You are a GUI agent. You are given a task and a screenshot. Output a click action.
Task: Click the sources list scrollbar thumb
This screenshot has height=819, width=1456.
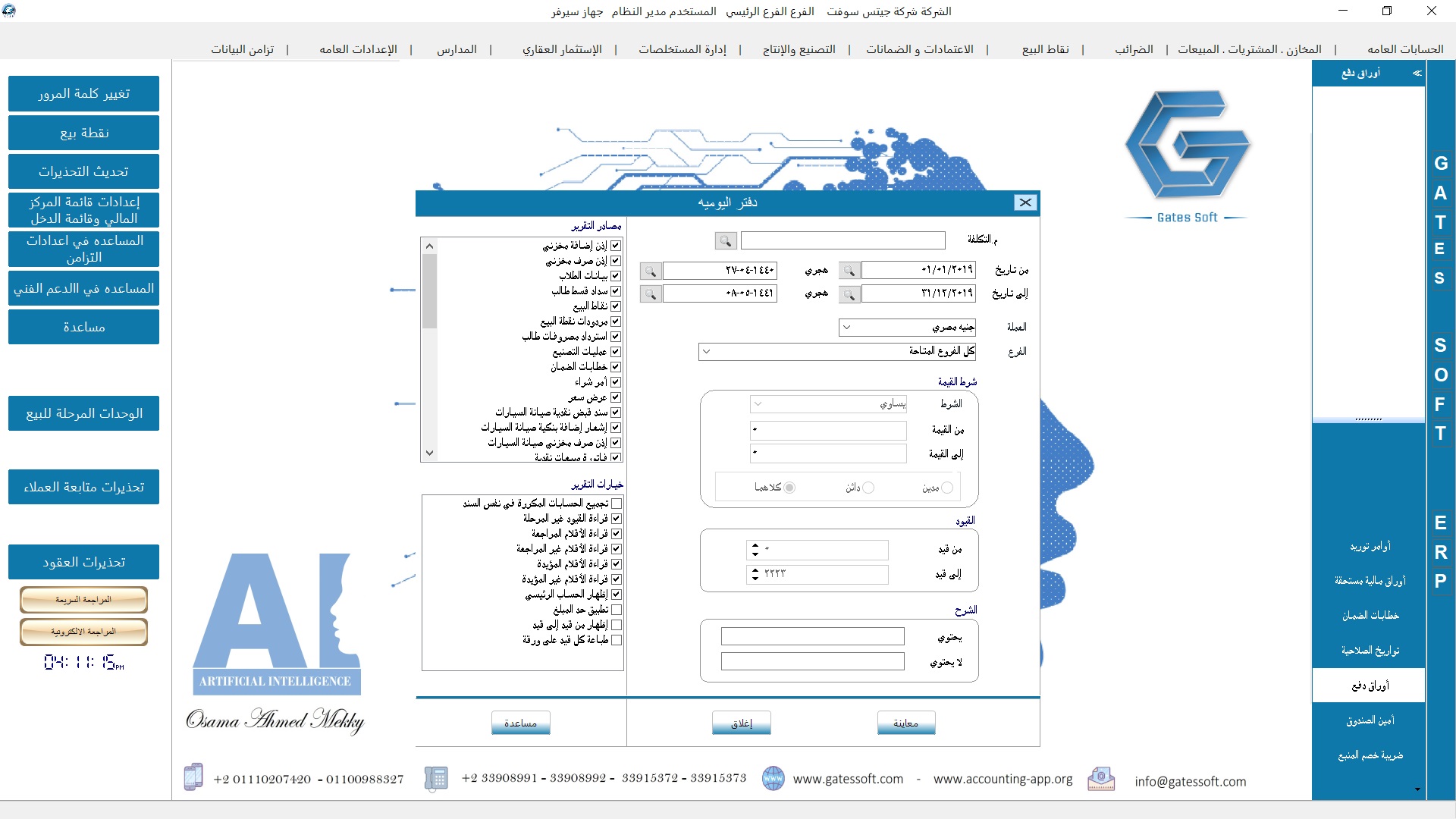pos(429,291)
